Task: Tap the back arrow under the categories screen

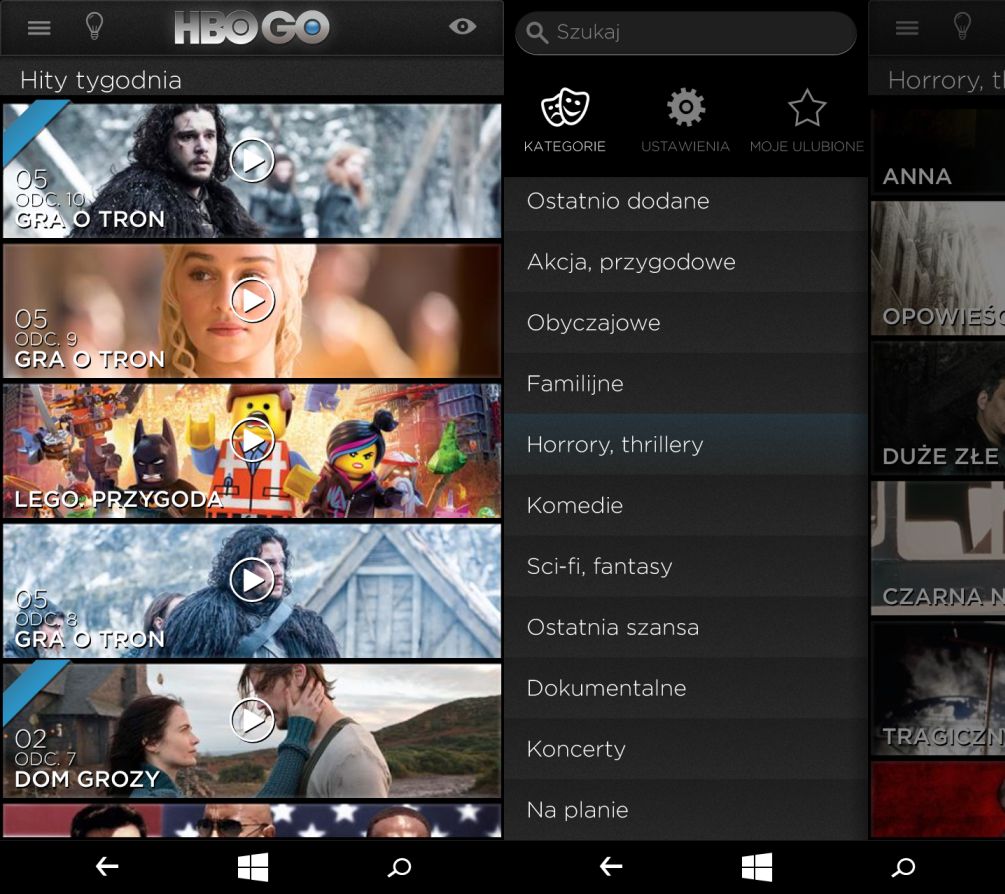Action: click(610, 867)
